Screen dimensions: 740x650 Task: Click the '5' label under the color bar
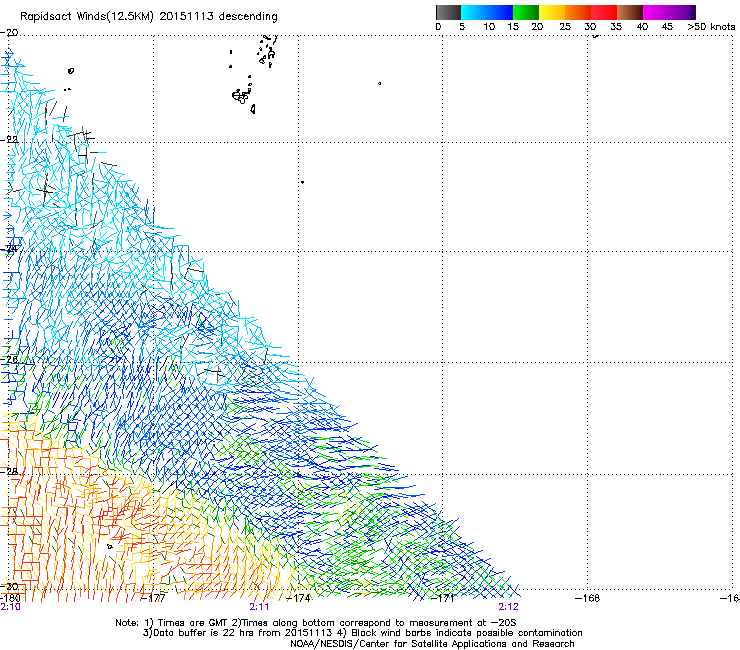coord(462,27)
